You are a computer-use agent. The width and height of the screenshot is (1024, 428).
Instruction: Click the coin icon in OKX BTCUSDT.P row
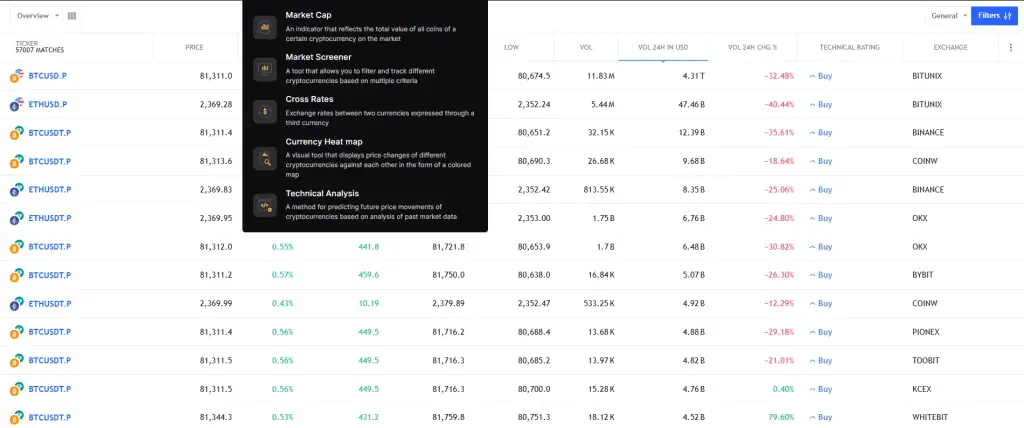[16, 246]
